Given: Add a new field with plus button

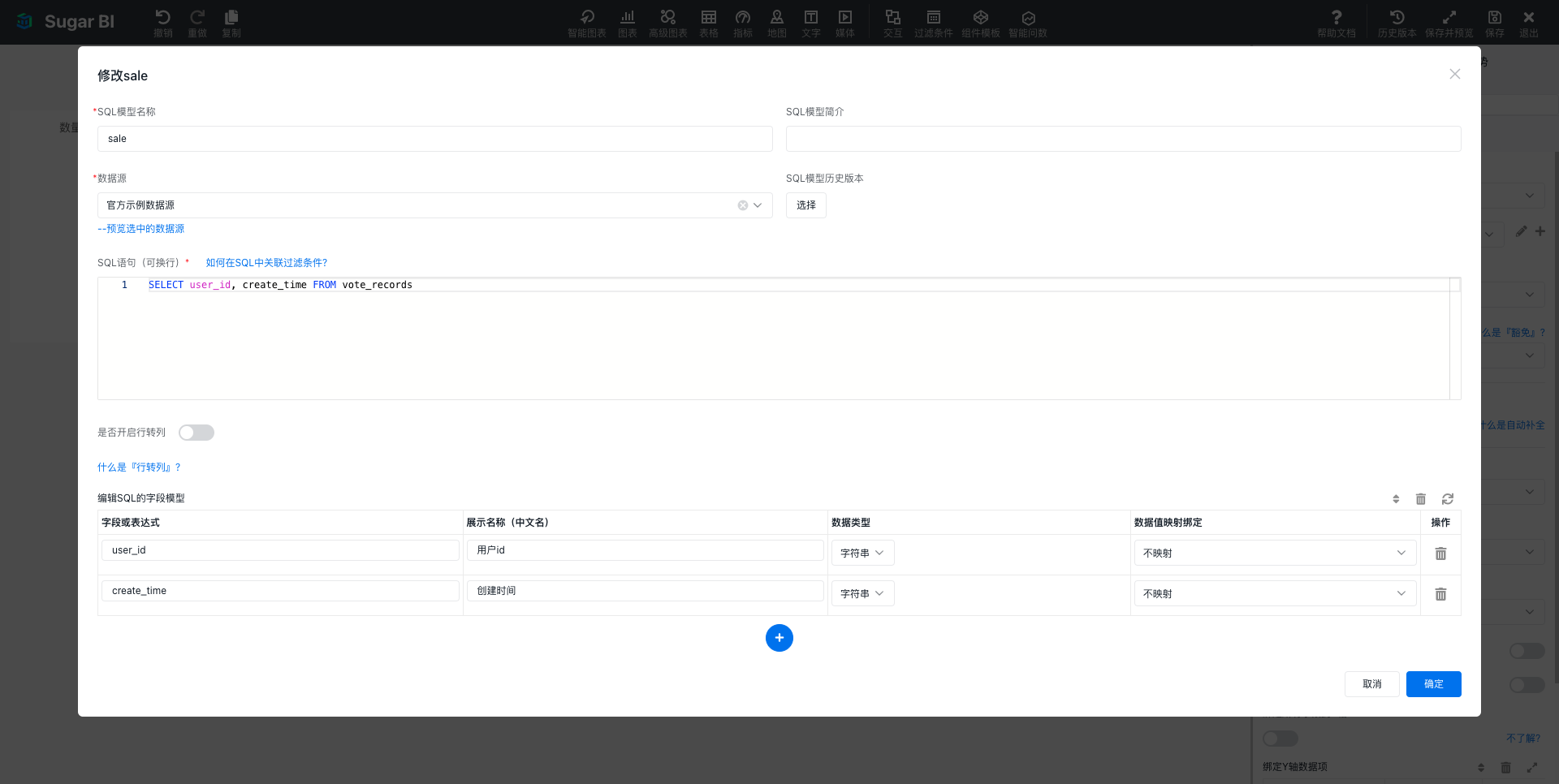Looking at the screenshot, I should [x=779, y=638].
